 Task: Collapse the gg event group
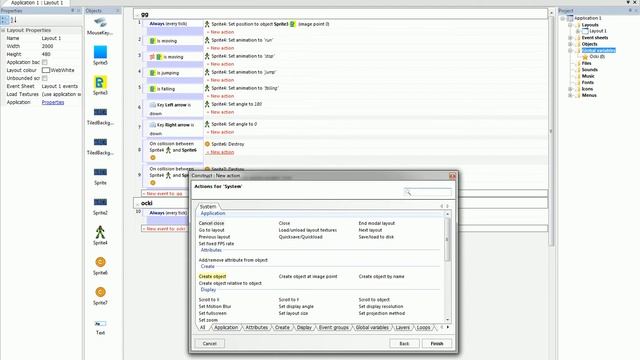(138, 15)
